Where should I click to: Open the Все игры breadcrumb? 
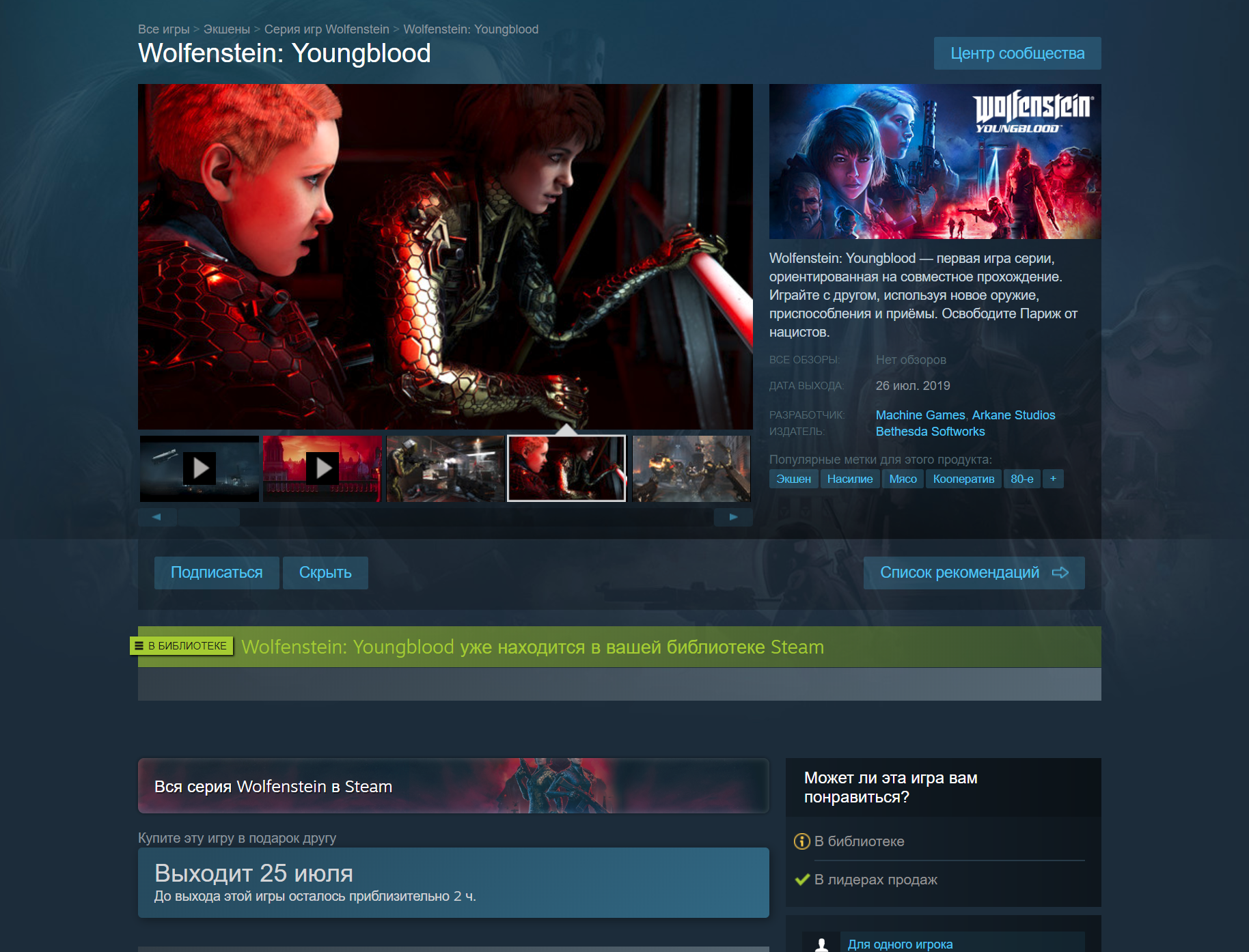pyautogui.click(x=164, y=29)
